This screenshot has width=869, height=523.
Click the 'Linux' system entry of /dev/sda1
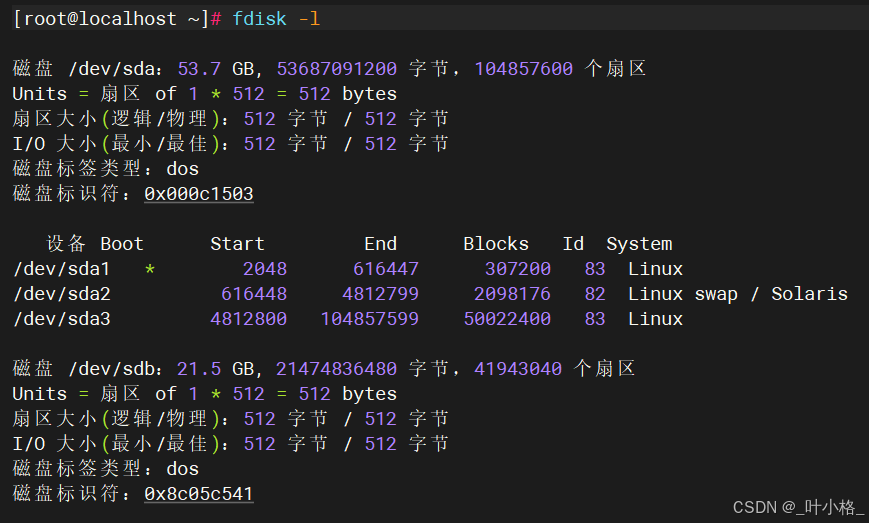click(655, 269)
